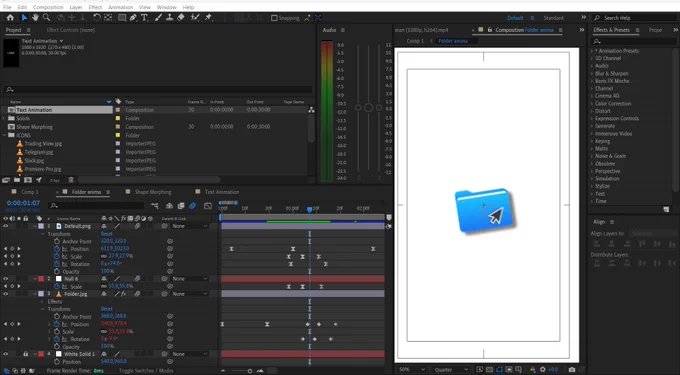The width and height of the screenshot is (680, 375).
Task: Go to the Home screen icon
Action: point(10,18)
